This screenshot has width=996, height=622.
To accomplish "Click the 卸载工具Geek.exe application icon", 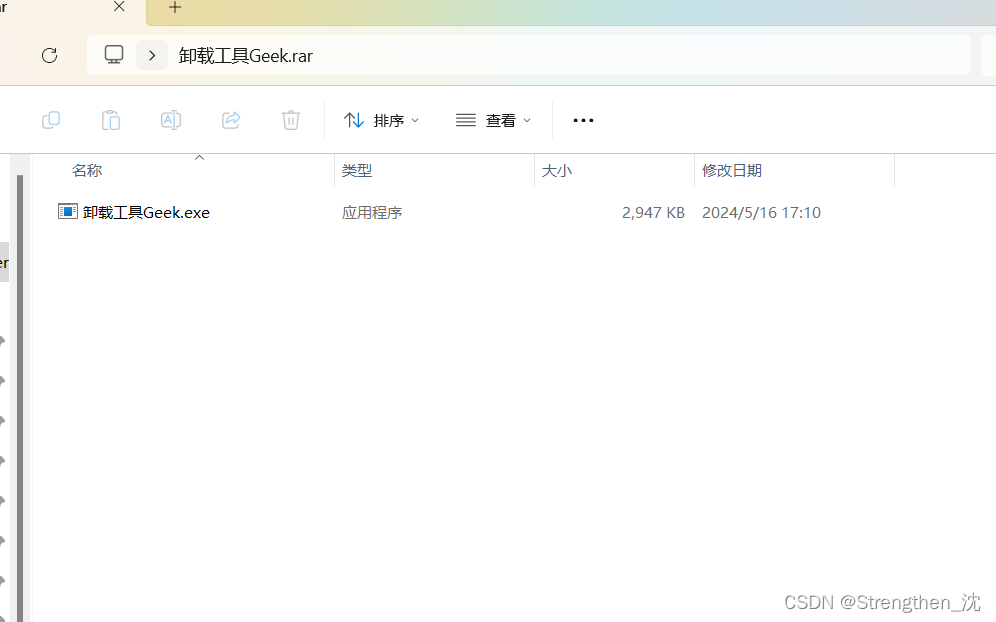I will pyautogui.click(x=68, y=211).
